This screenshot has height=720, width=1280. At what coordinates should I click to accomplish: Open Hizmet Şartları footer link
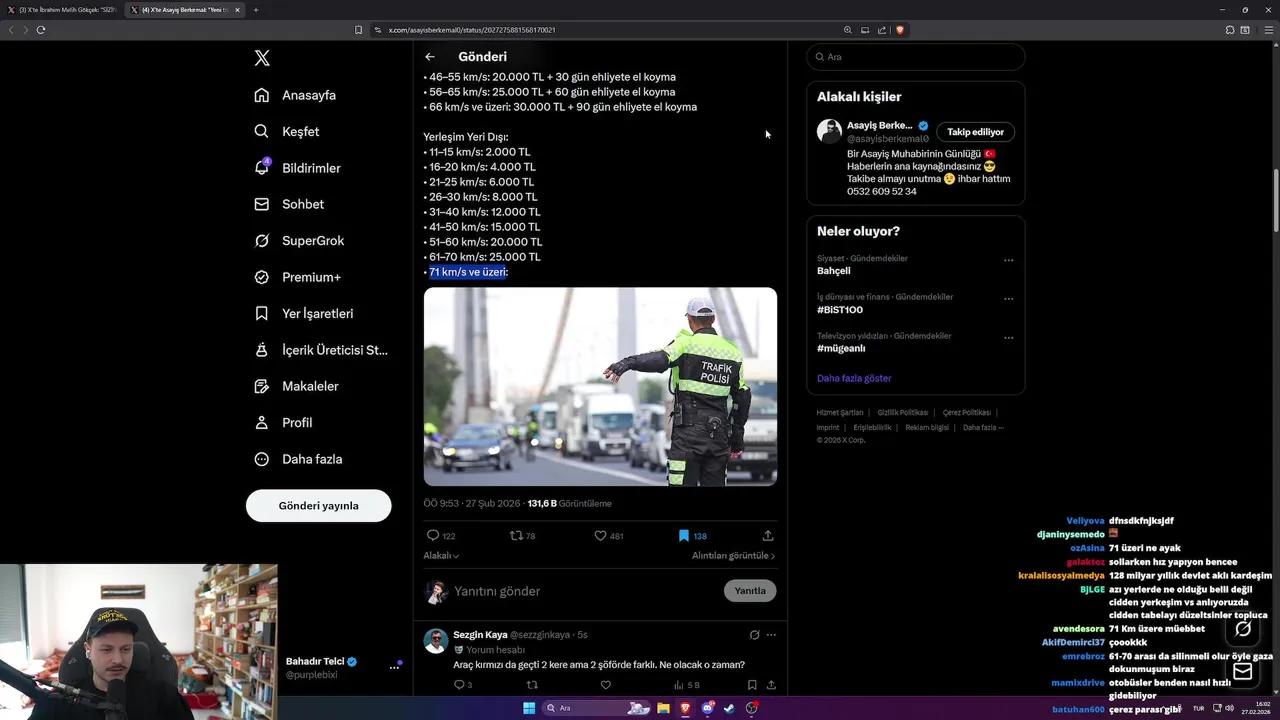click(839, 413)
